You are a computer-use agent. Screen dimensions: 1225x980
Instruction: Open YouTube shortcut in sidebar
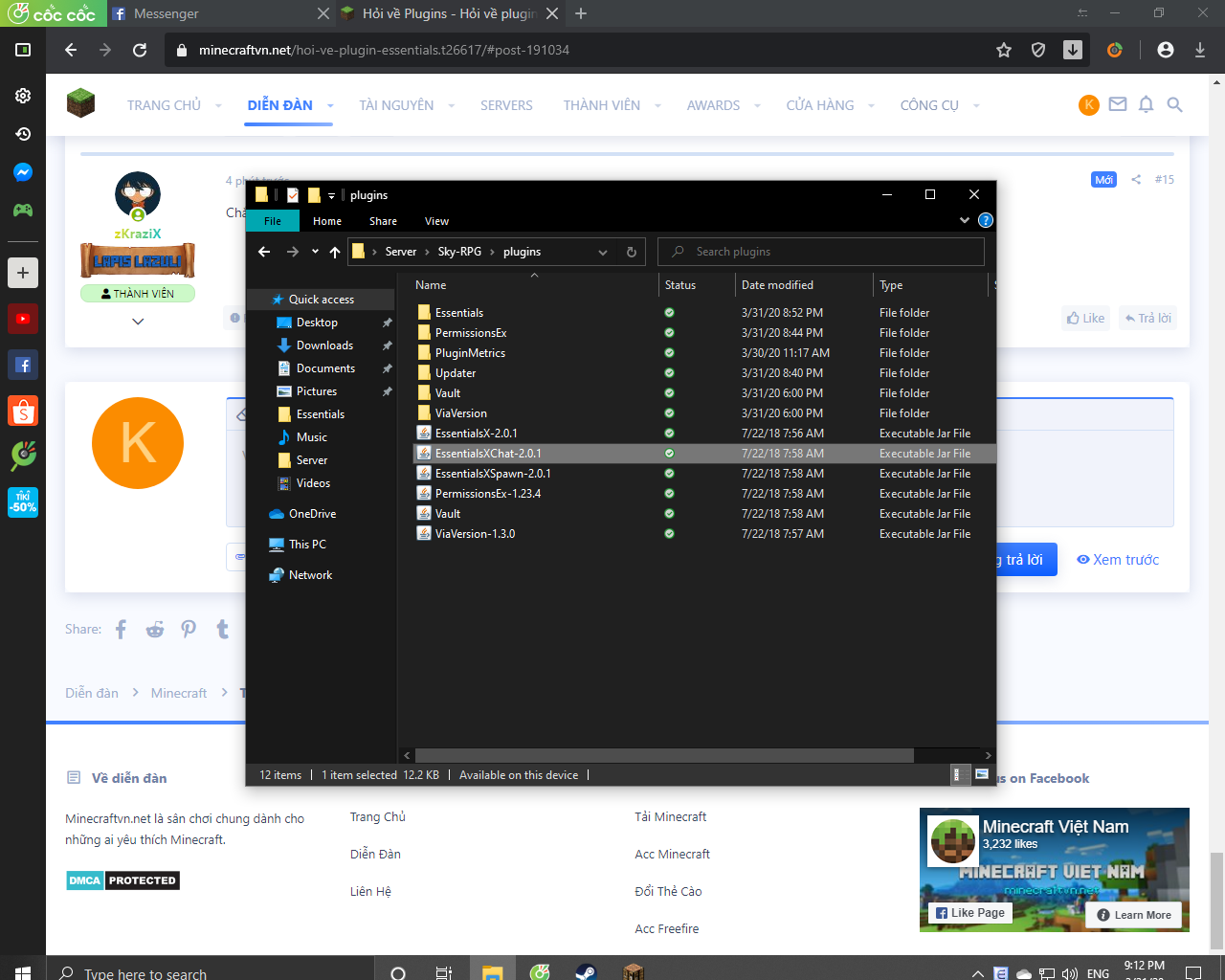pyautogui.click(x=23, y=319)
